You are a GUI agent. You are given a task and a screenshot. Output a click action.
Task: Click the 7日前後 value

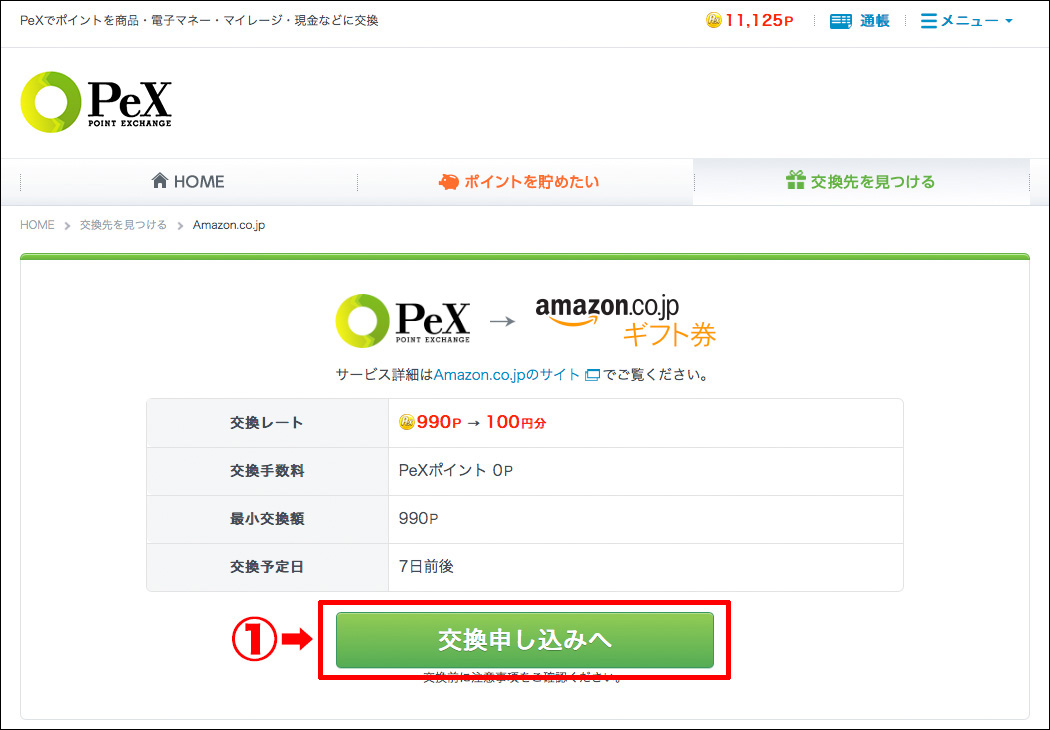tap(426, 567)
